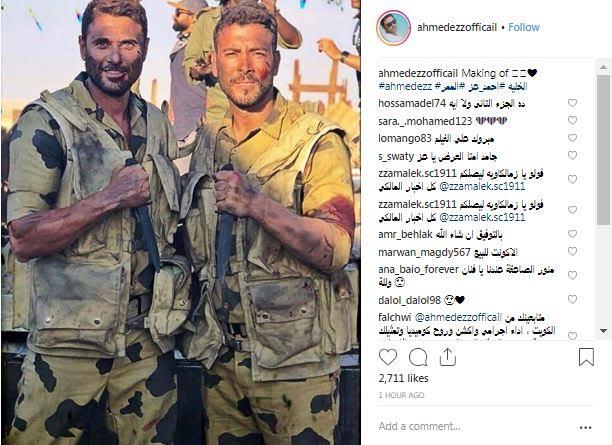
Task: Like lomango83's comment
Action: coord(572,138)
